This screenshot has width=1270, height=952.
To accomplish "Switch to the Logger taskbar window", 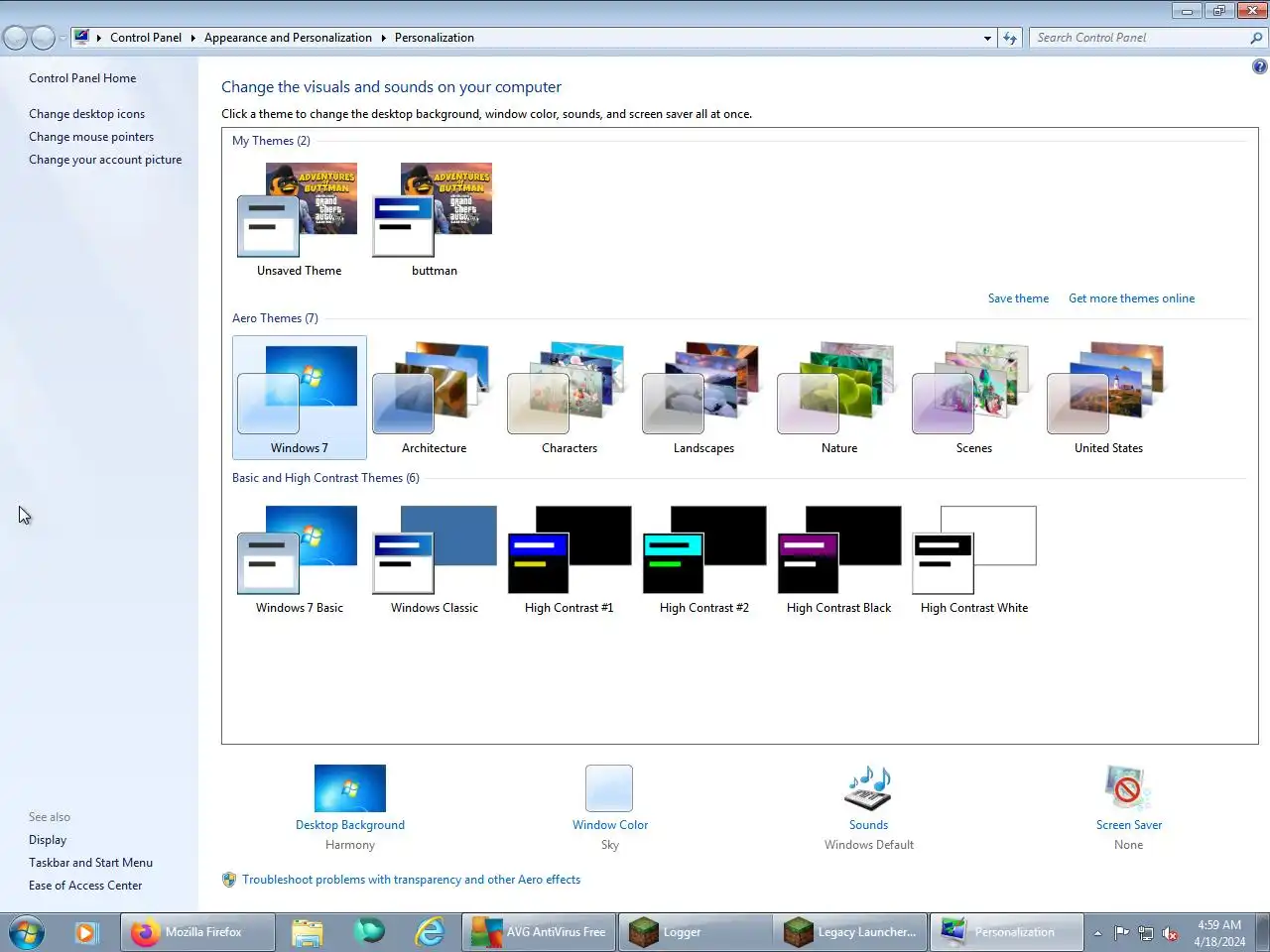I will pyautogui.click(x=695, y=932).
